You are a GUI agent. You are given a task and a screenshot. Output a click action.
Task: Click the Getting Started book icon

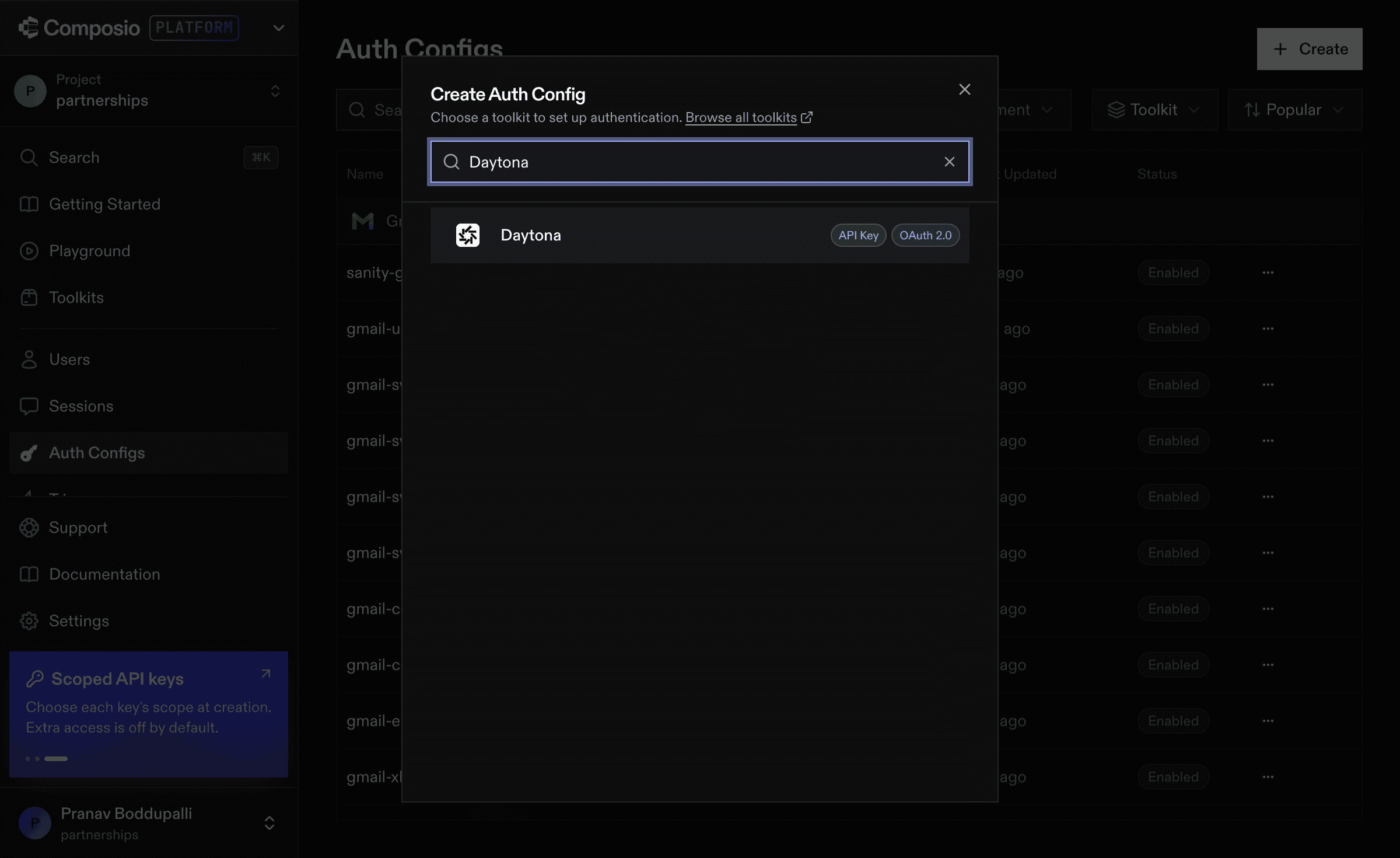coord(29,204)
